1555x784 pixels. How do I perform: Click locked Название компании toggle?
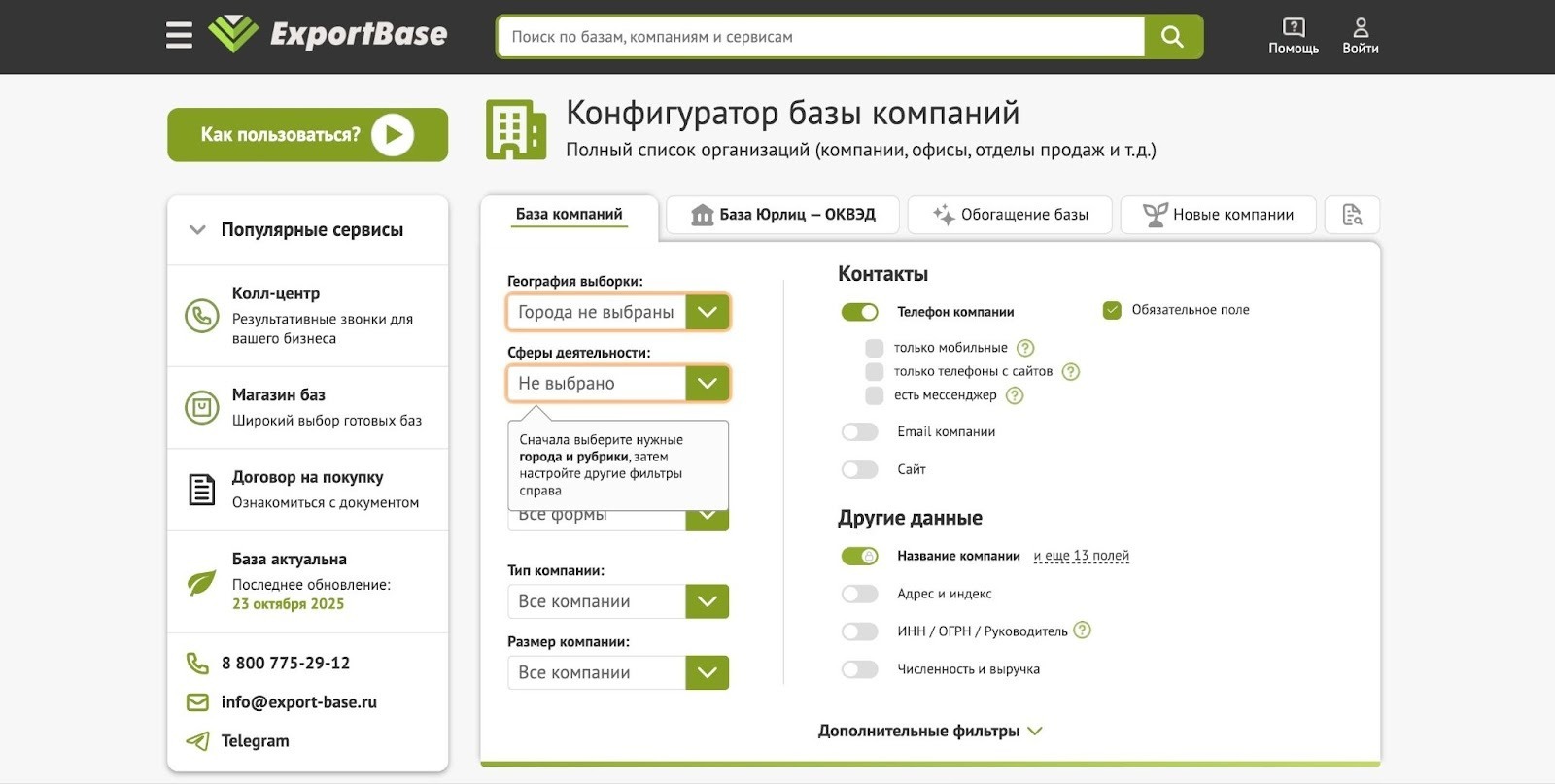(860, 557)
